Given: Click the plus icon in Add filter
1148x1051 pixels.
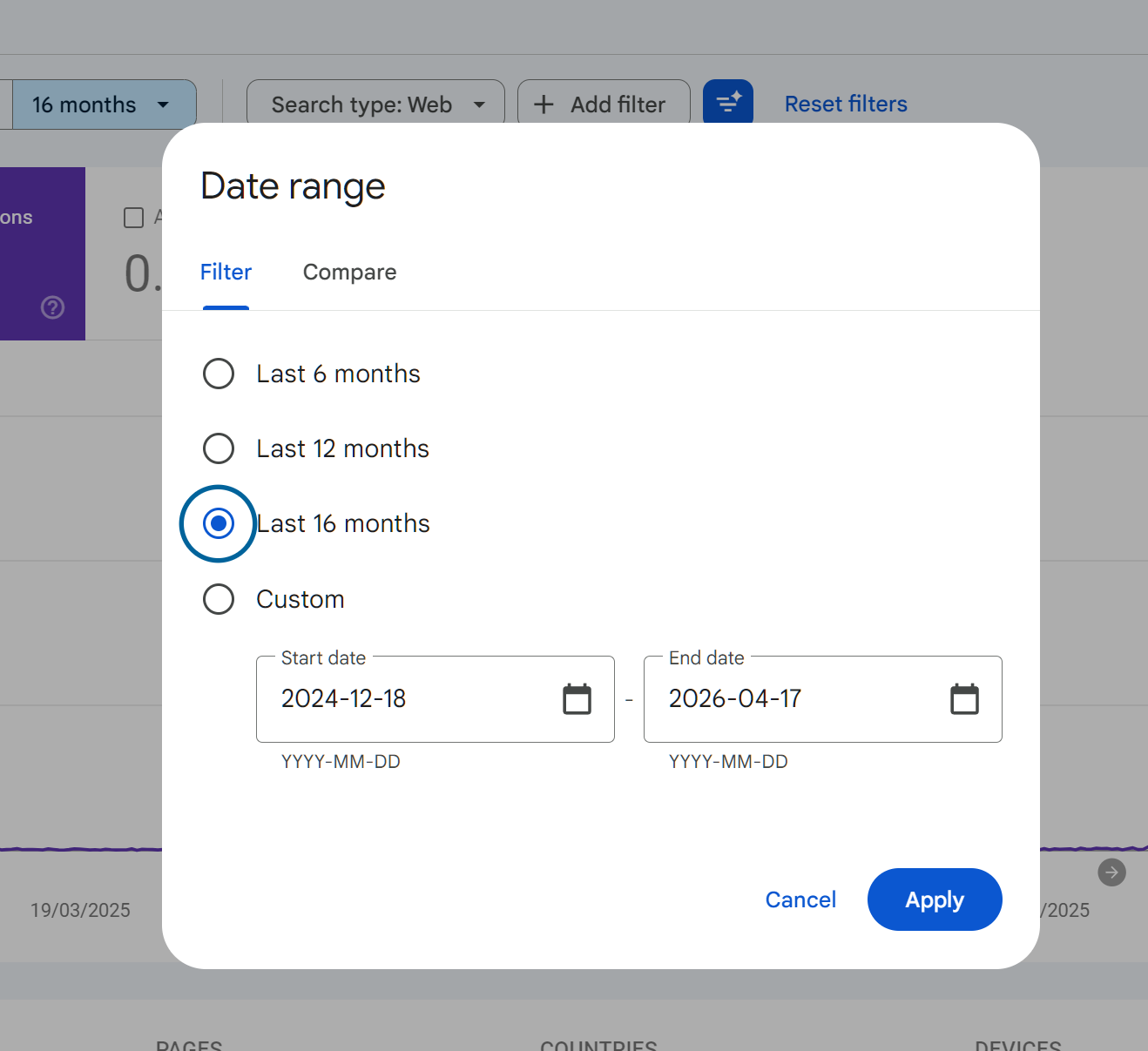Looking at the screenshot, I should [x=544, y=104].
